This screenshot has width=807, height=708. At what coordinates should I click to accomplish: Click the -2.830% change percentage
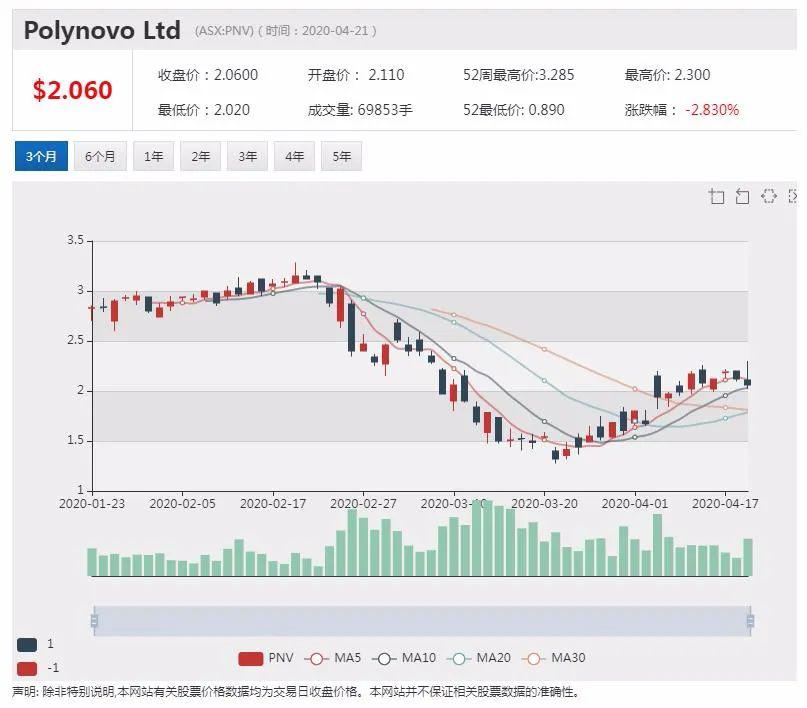[x=712, y=110]
